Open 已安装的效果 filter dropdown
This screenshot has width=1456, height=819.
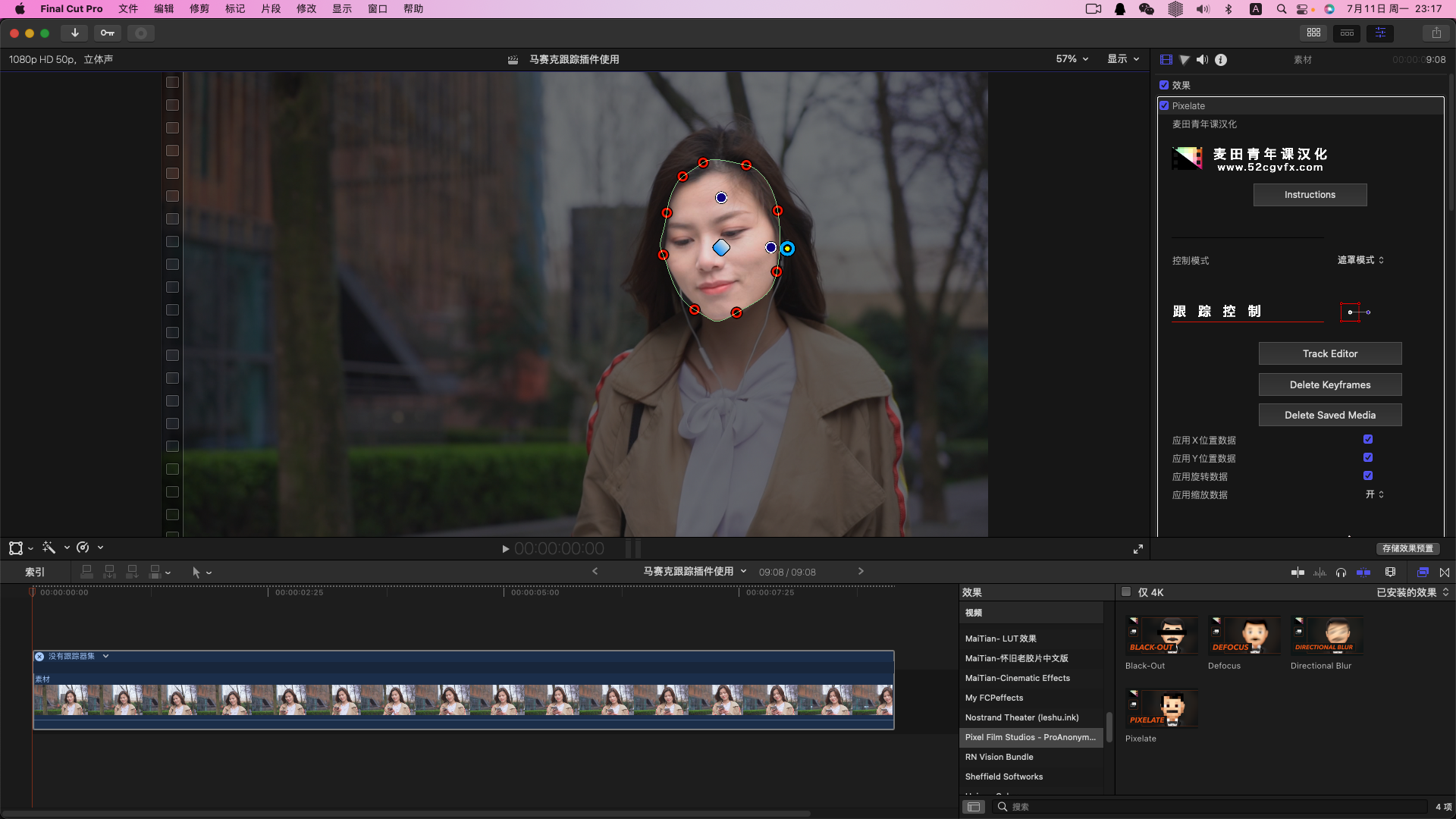1413,592
